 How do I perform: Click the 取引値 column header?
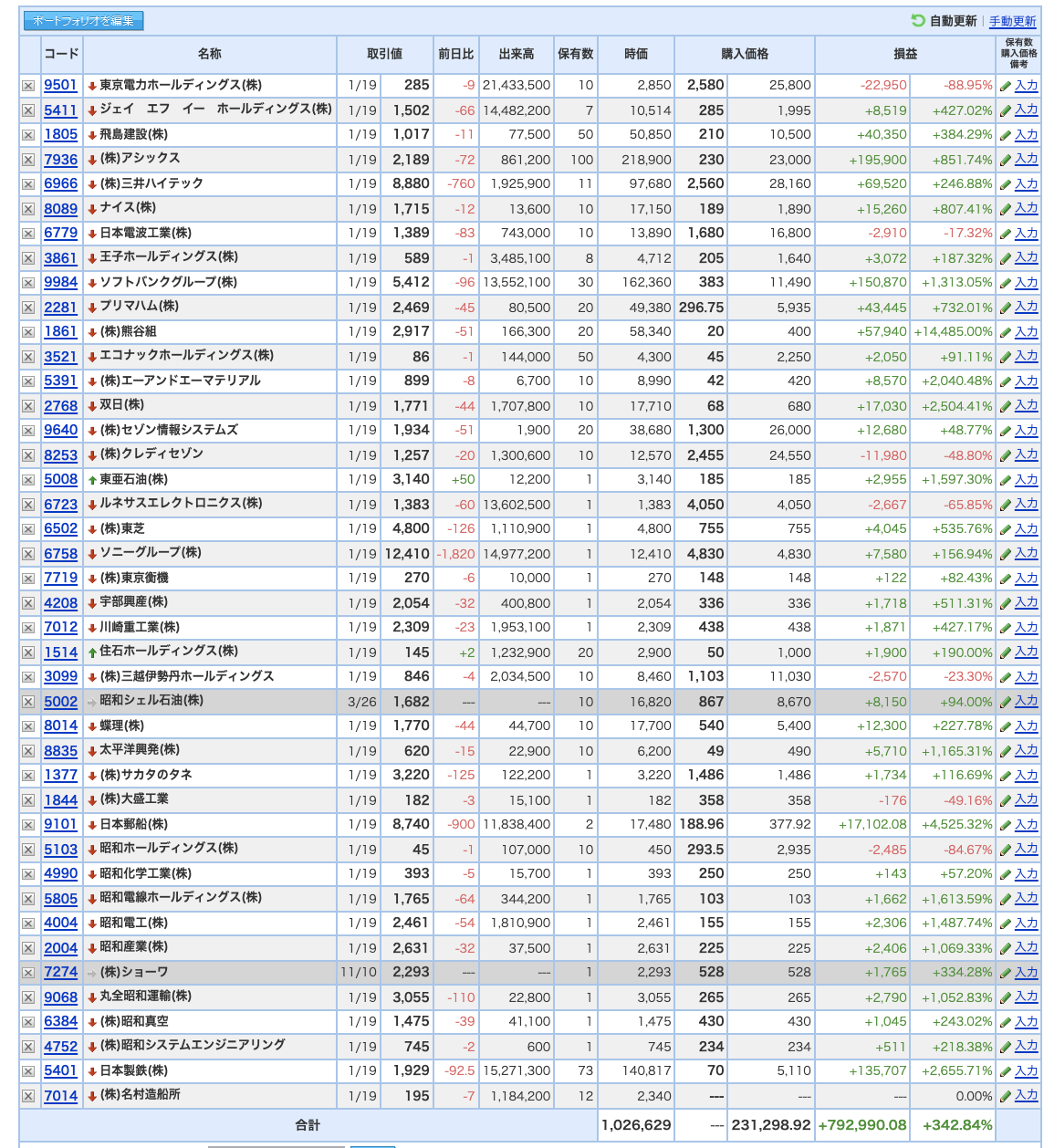coord(385,54)
